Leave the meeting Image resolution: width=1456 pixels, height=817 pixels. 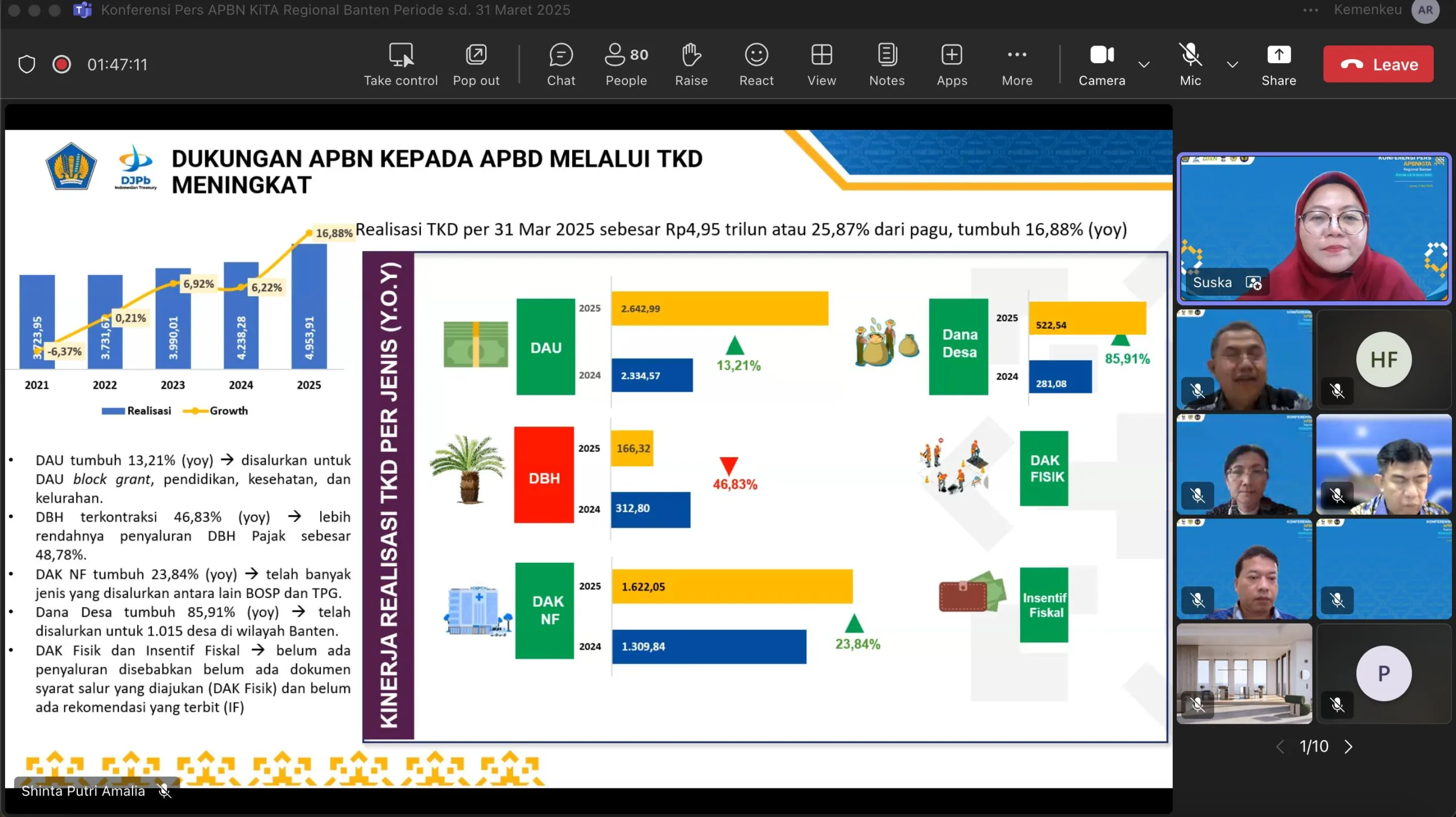[x=1378, y=64]
